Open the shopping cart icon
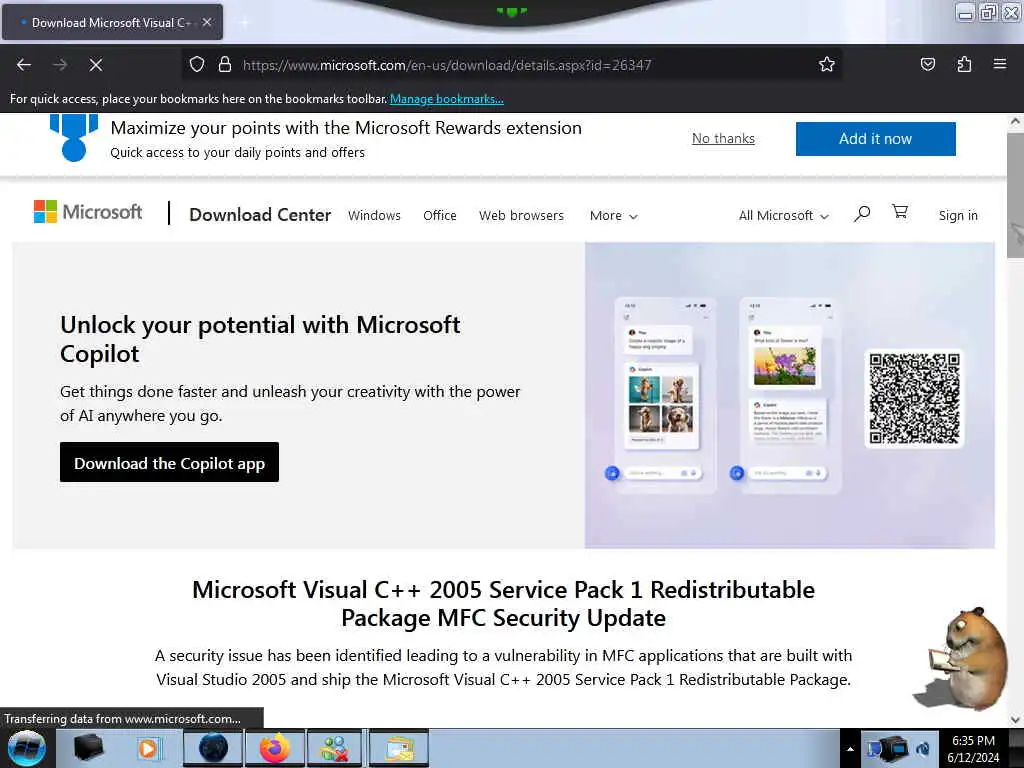 (x=900, y=212)
